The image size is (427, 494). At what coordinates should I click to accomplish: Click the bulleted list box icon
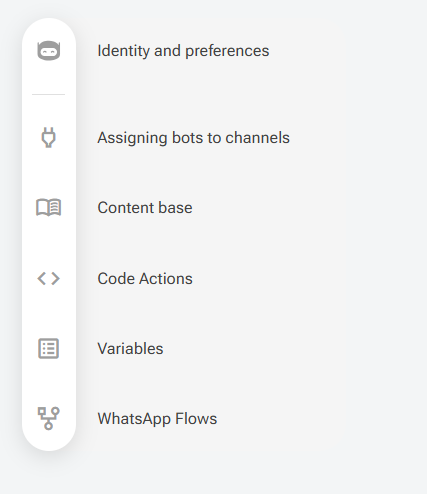(x=49, y=349)
